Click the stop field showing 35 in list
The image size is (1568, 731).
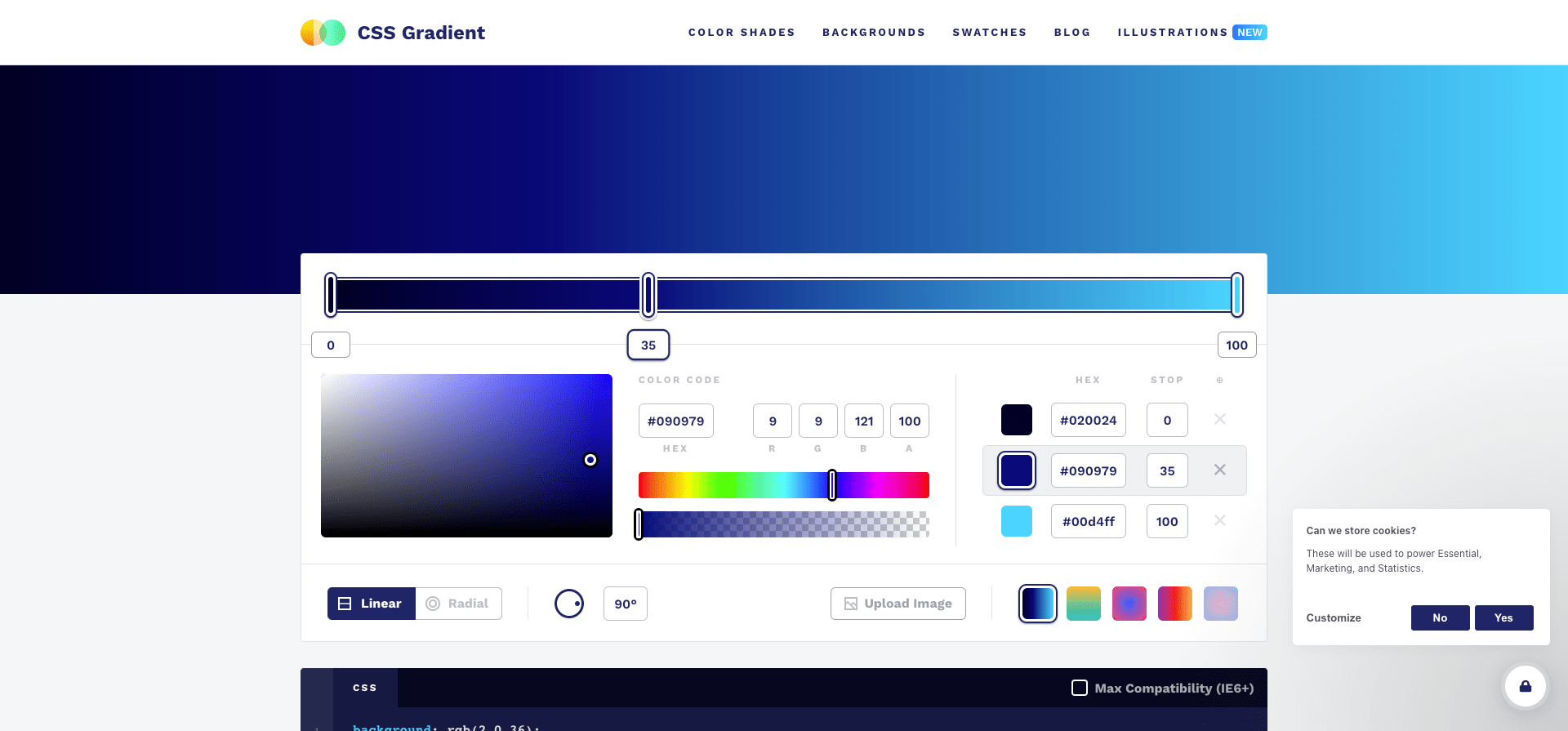coord(1167,470)
